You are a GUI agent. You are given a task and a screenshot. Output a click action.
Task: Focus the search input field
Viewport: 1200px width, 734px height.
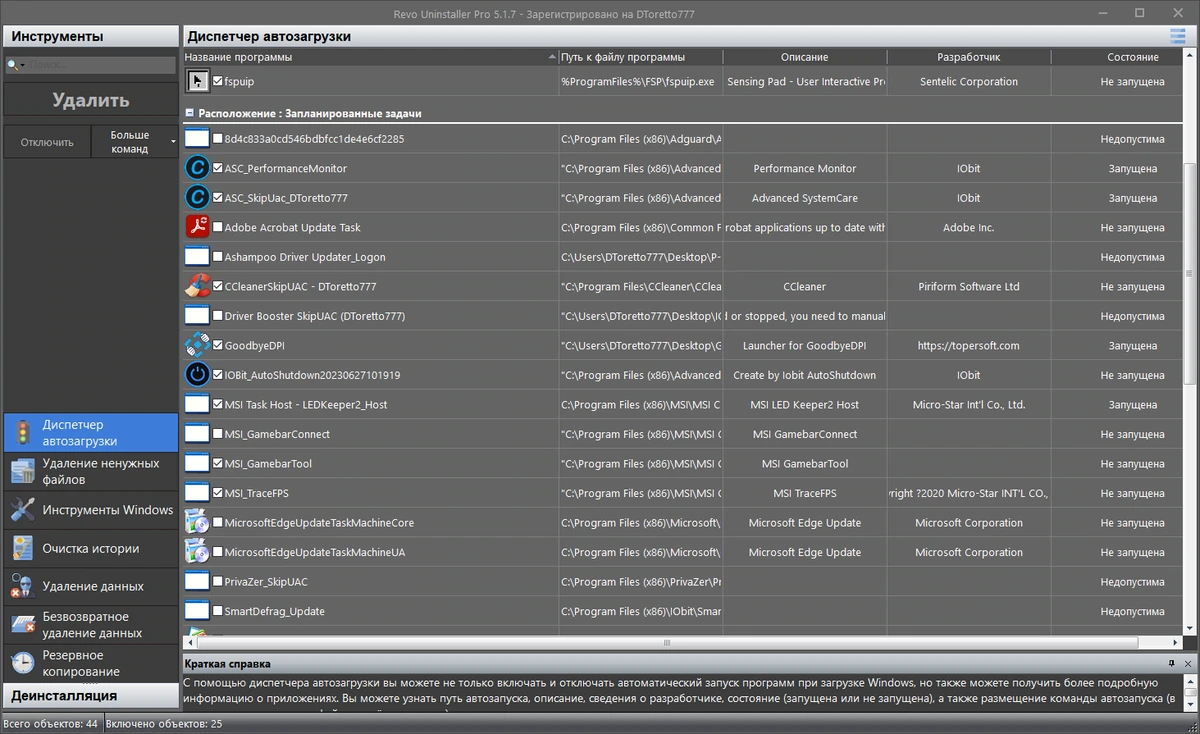tap(100, 65)
